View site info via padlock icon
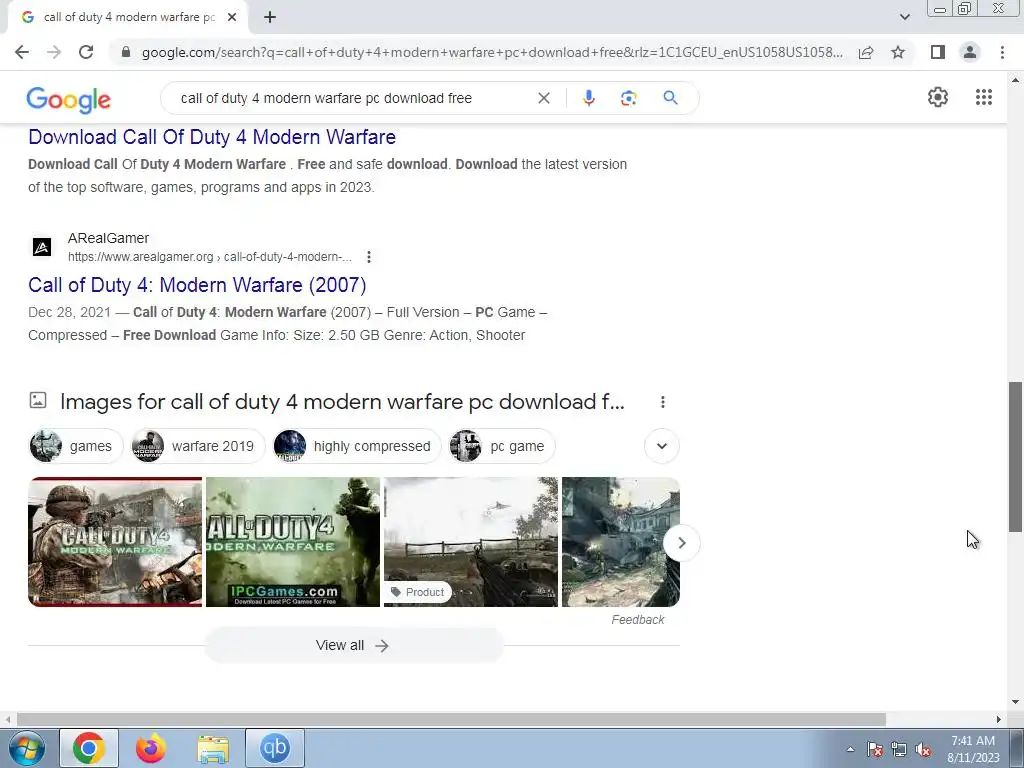 pyautogui.click(x=126, y=52)
